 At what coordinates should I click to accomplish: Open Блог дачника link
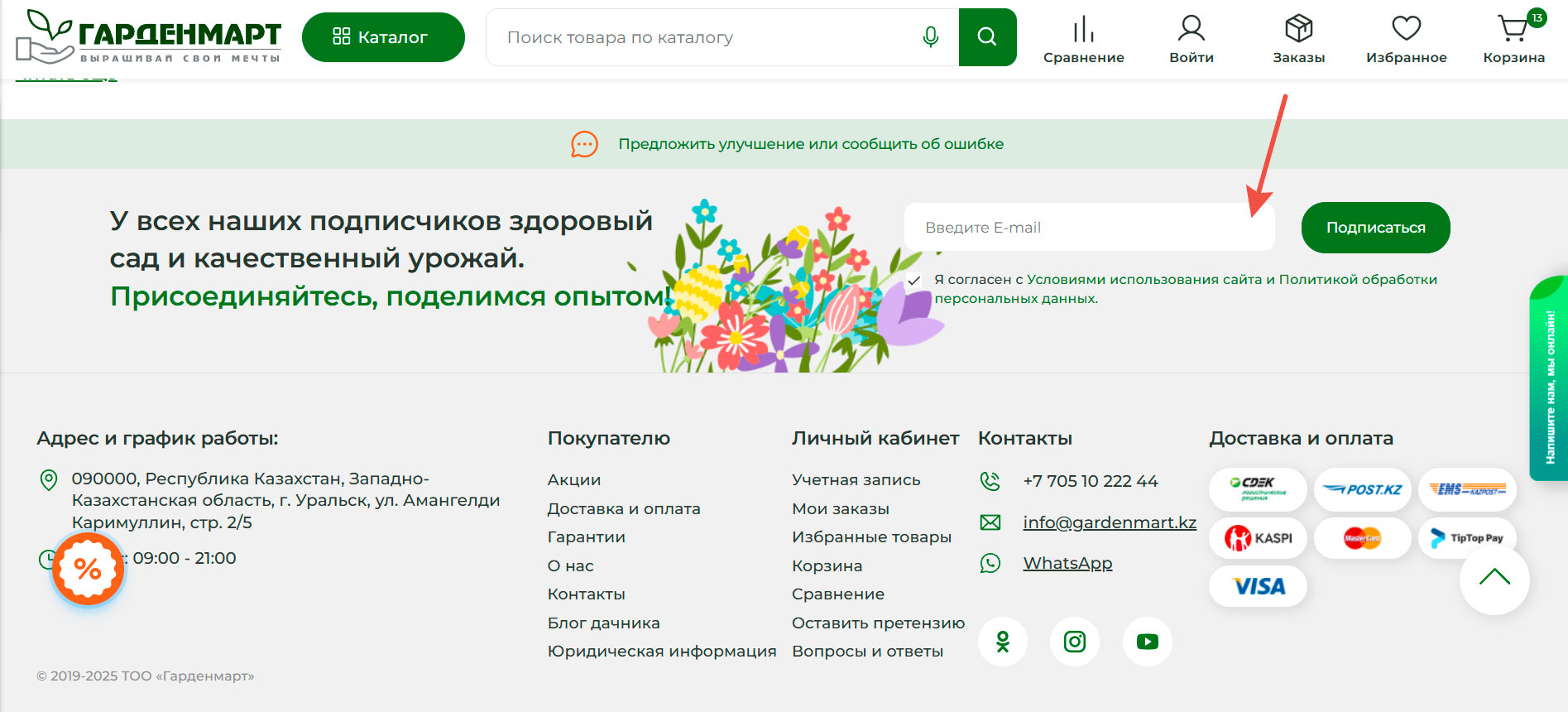point(604,623)
